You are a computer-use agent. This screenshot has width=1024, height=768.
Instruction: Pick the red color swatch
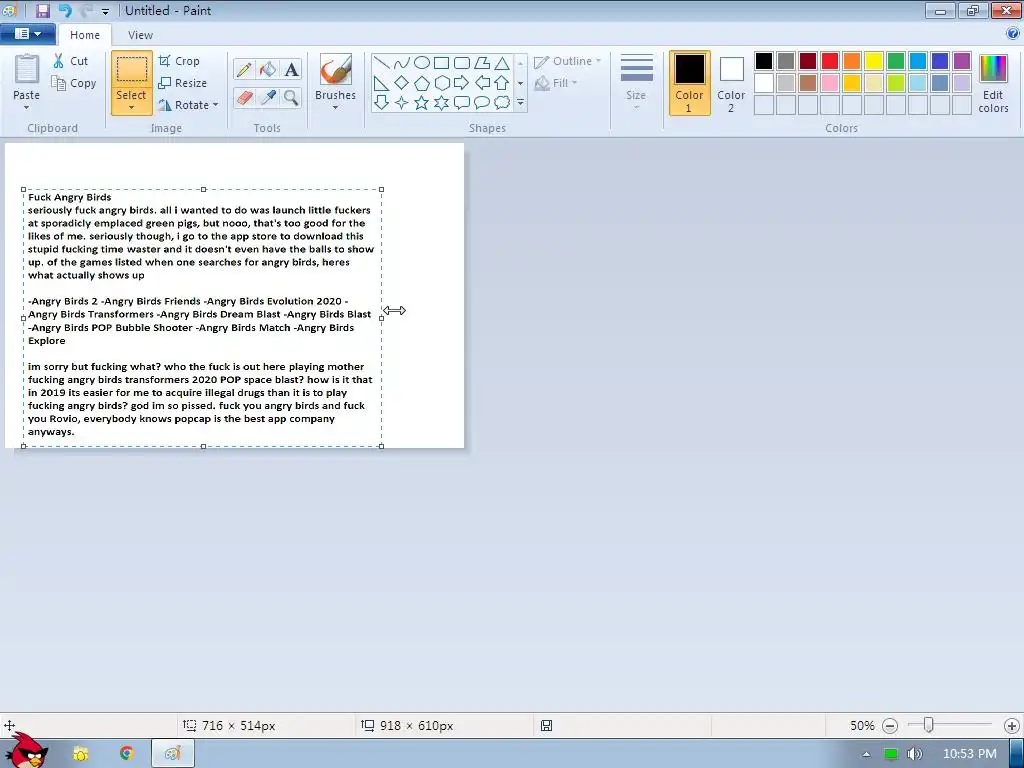click(x=830, y=61)
